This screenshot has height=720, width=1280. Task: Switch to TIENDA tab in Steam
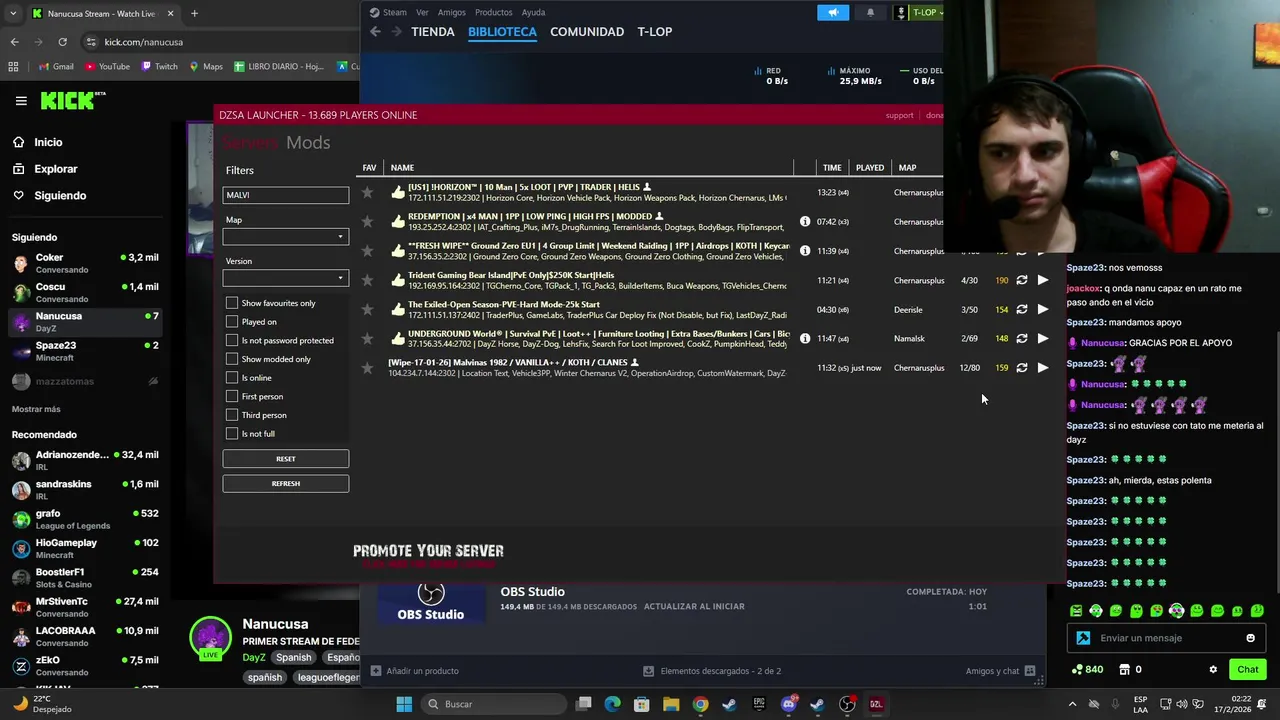pyautogui.click(x=433, y=32)
